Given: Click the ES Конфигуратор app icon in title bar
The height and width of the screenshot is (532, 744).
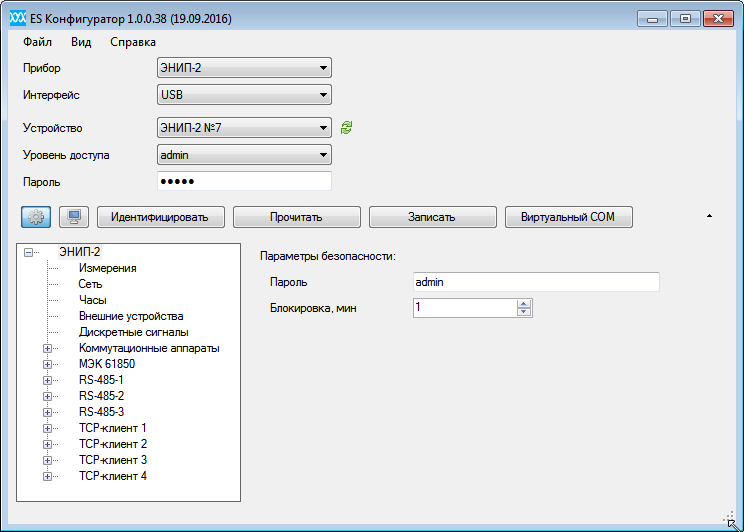Looking at the screenshot, I should (18, 19).
